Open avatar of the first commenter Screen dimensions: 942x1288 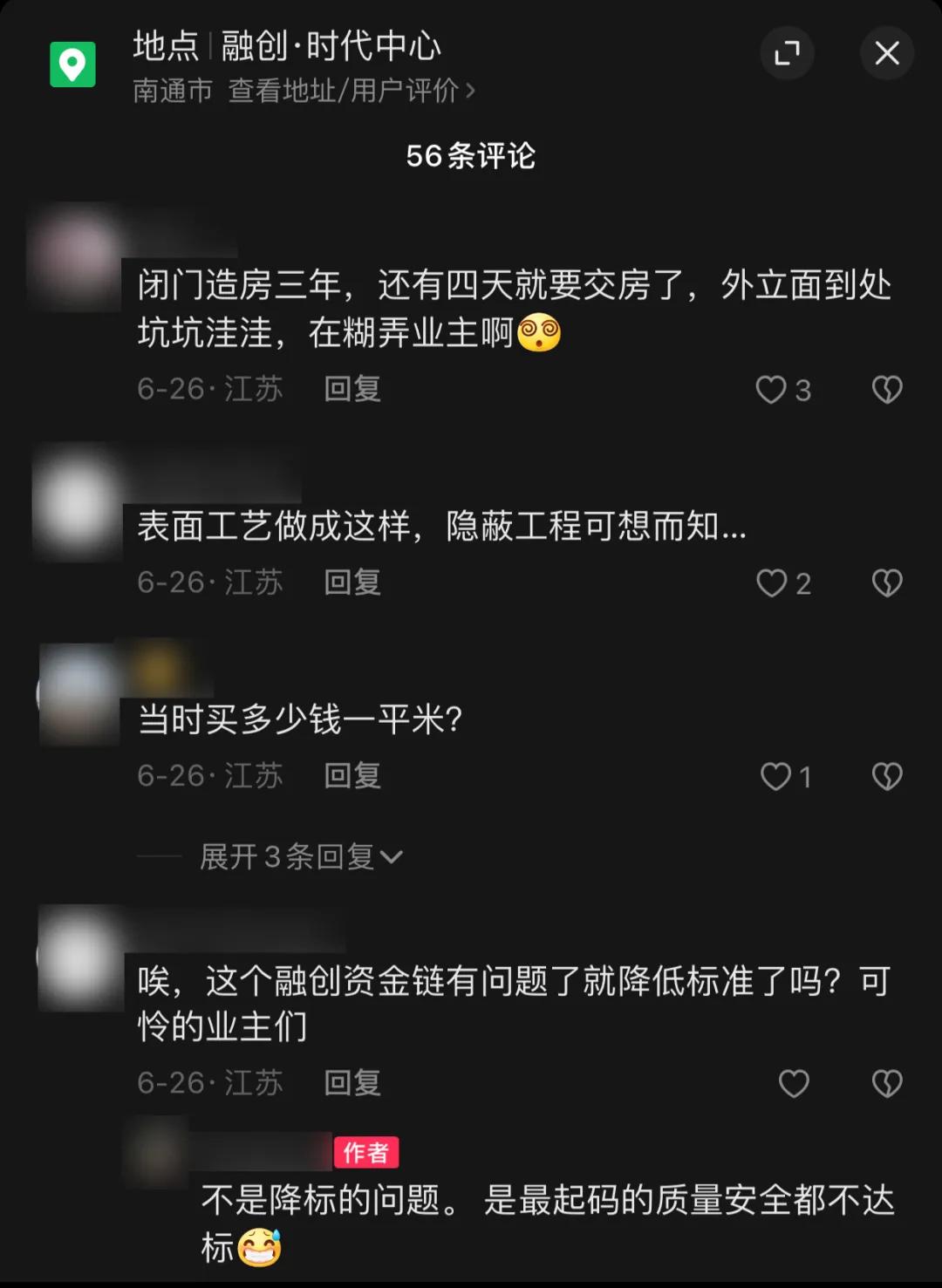[x=77, y=258]
